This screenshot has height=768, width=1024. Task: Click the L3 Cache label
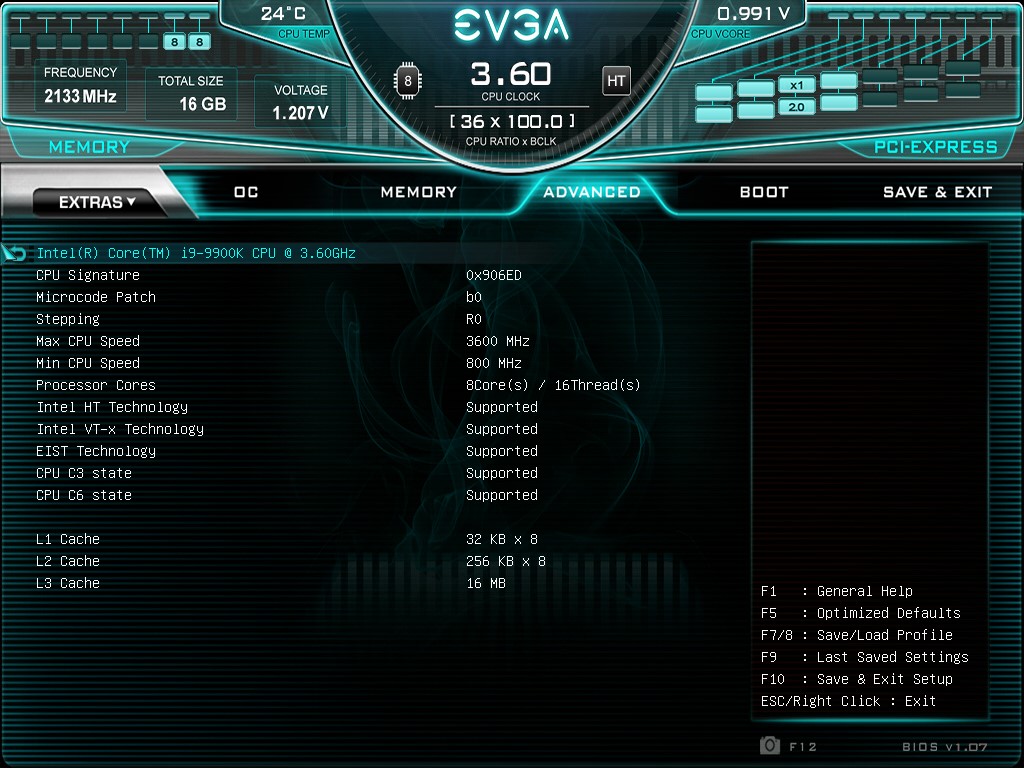click(x=68, y=583)
